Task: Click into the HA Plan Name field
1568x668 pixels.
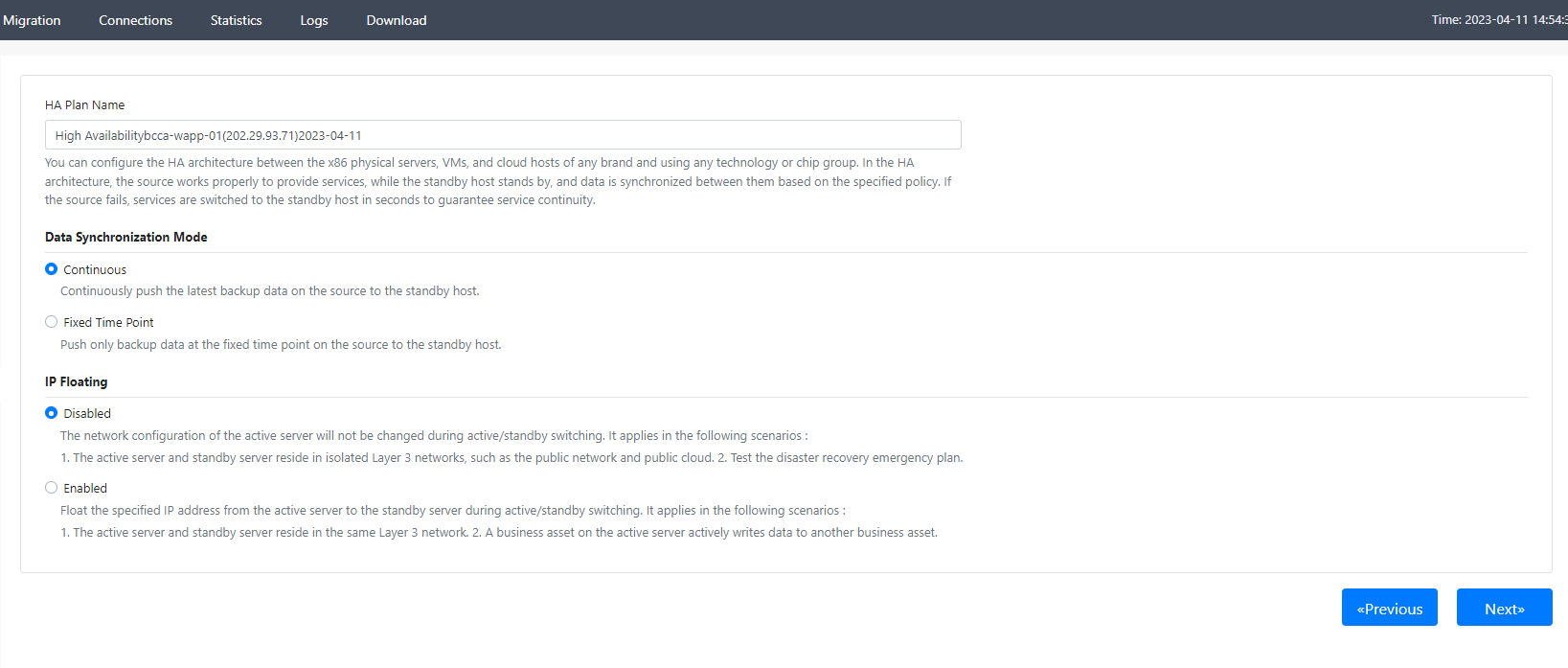Action: pyautogui.click(x=503, y=135)
